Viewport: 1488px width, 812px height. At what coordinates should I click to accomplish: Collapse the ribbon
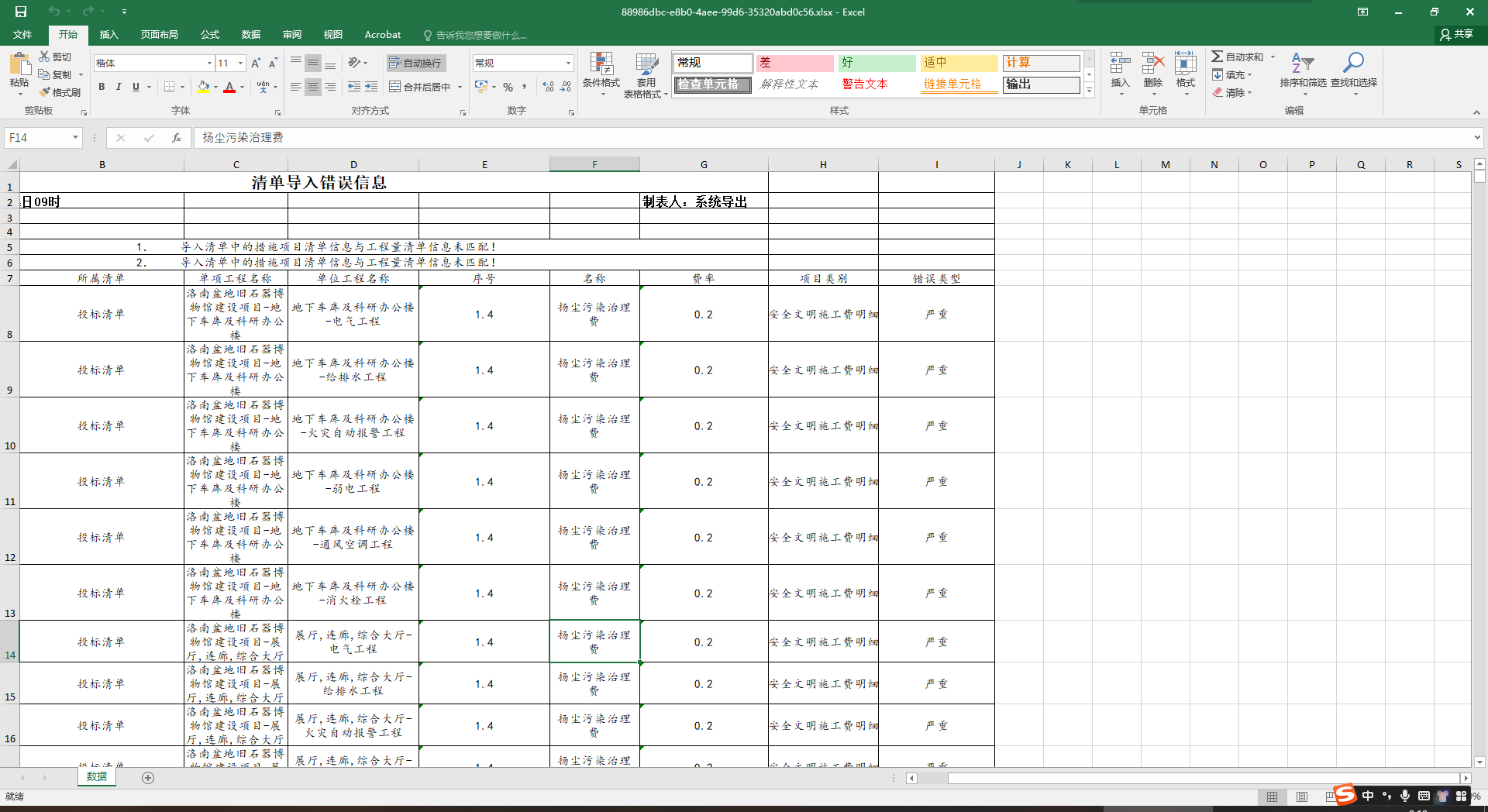(1476, 112)
